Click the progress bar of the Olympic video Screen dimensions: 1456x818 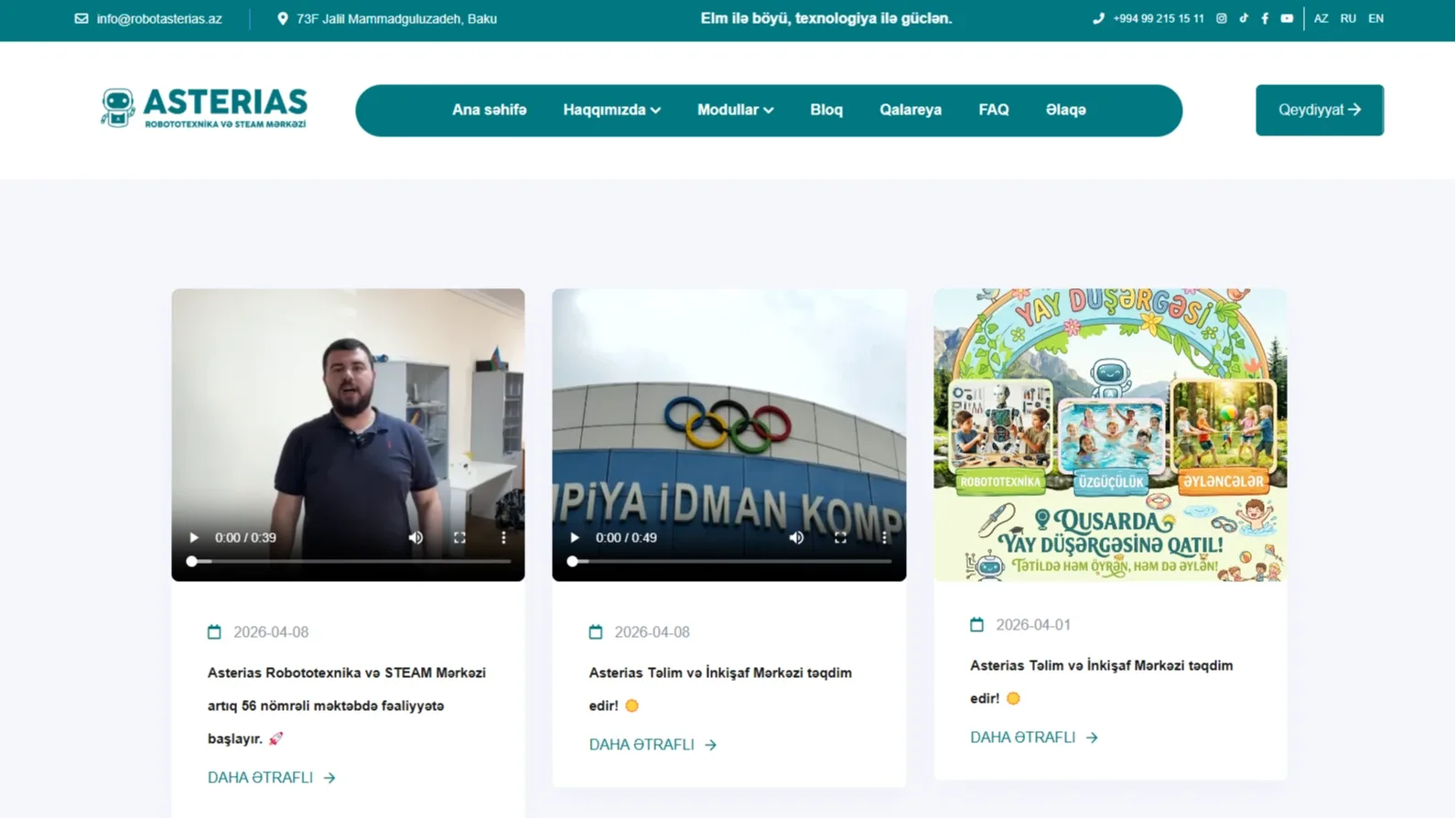729,562
